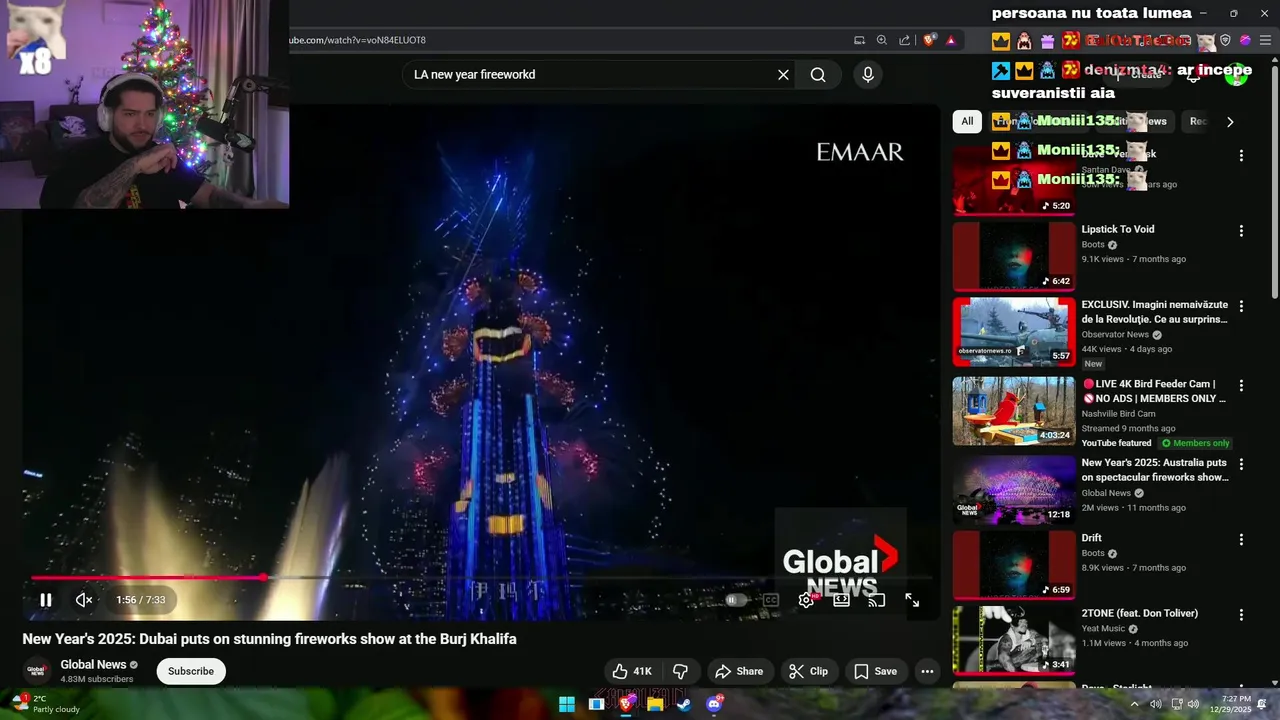Click the 'Members only' badge

pyautogui.click(x=1195, y=443)
